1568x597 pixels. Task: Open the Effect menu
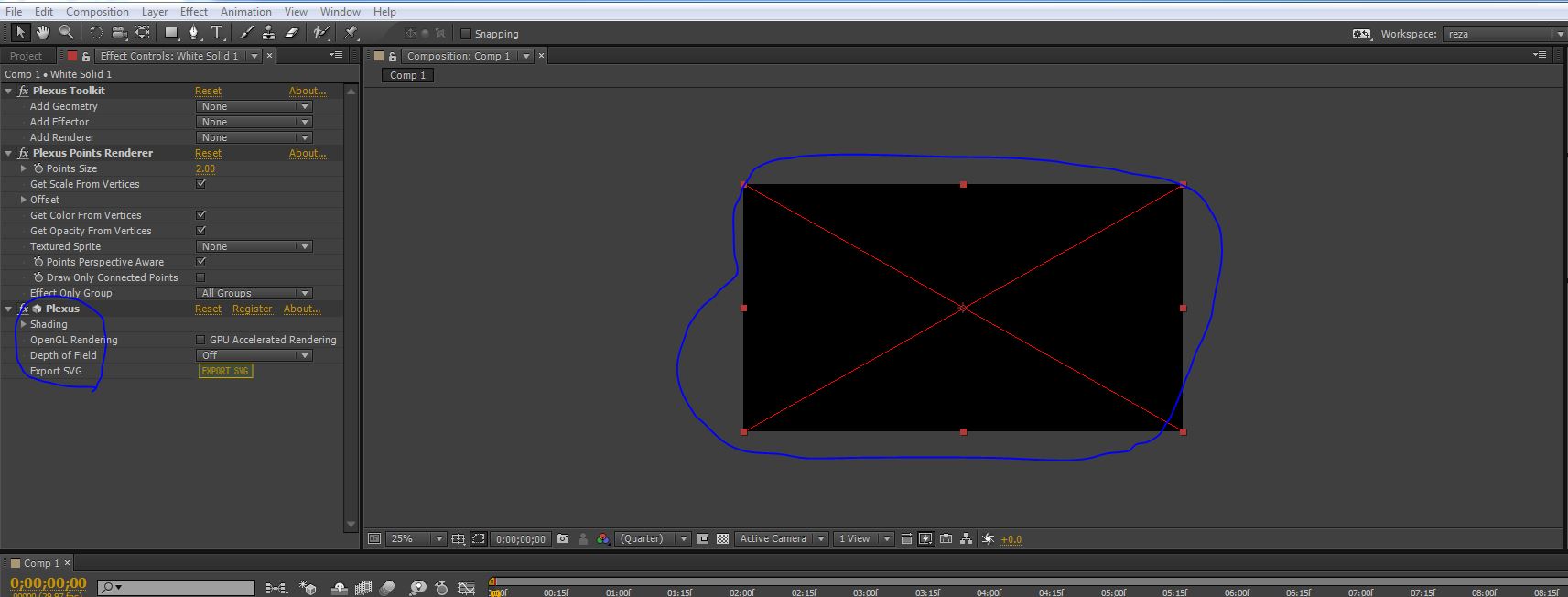pyautogui.click(x=194, y=12)
